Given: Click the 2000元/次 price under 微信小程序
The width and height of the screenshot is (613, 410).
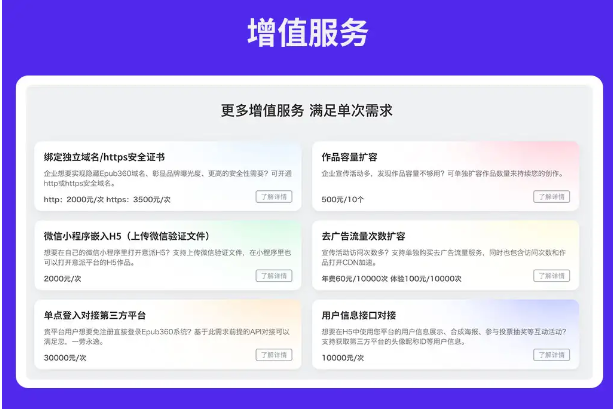Looking at the screenshot, I should [x=63, y=278].
